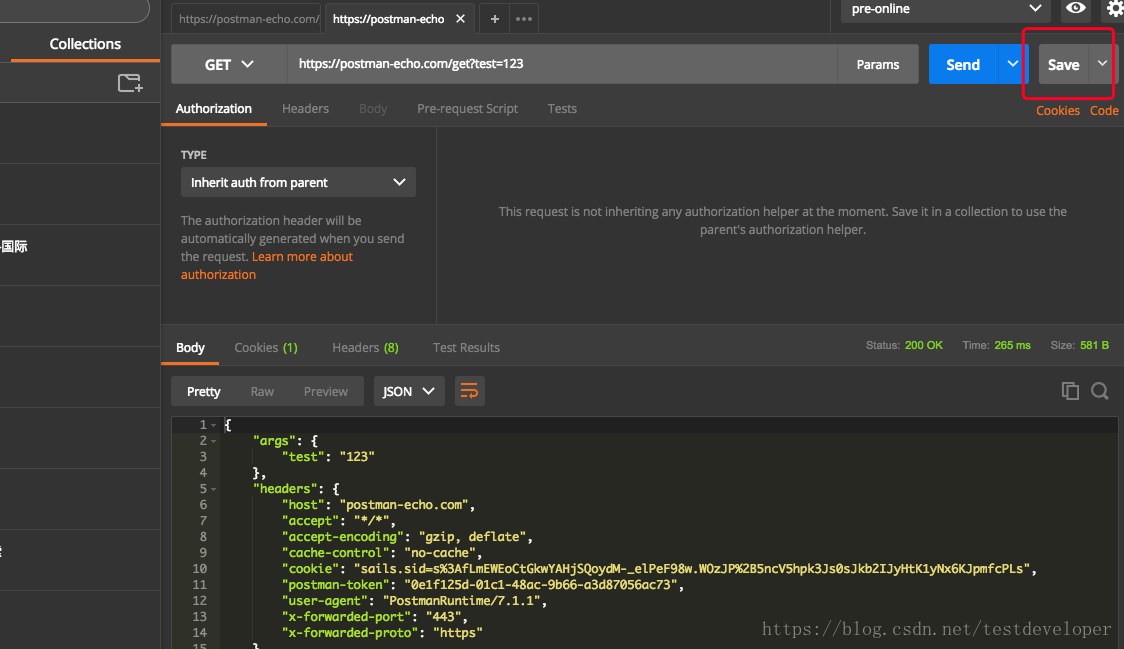Click the plus icon to add tab
The height and width of the screenshot is (649, 1124).
(x=494, y=19)
